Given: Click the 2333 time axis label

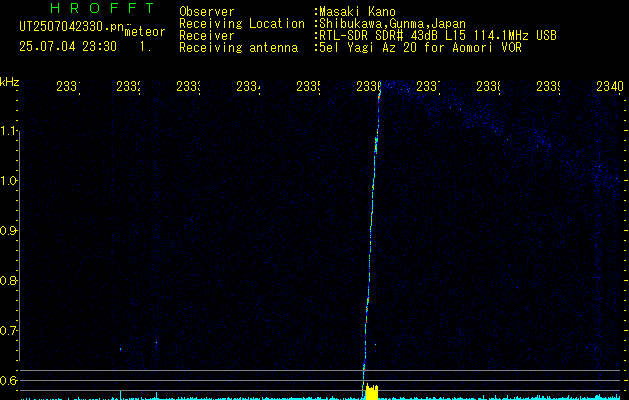Looking at the screenshot, I should click(x=189, y=86).
